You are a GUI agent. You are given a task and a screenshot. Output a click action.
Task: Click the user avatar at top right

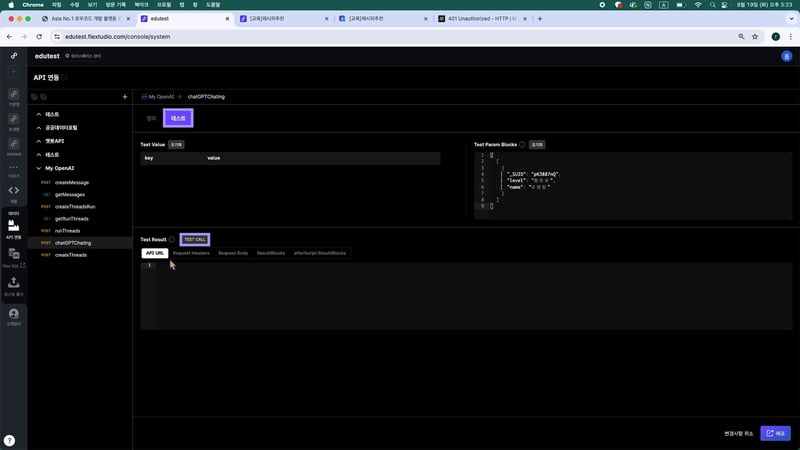pyautogui.click(x=785, y=57)
